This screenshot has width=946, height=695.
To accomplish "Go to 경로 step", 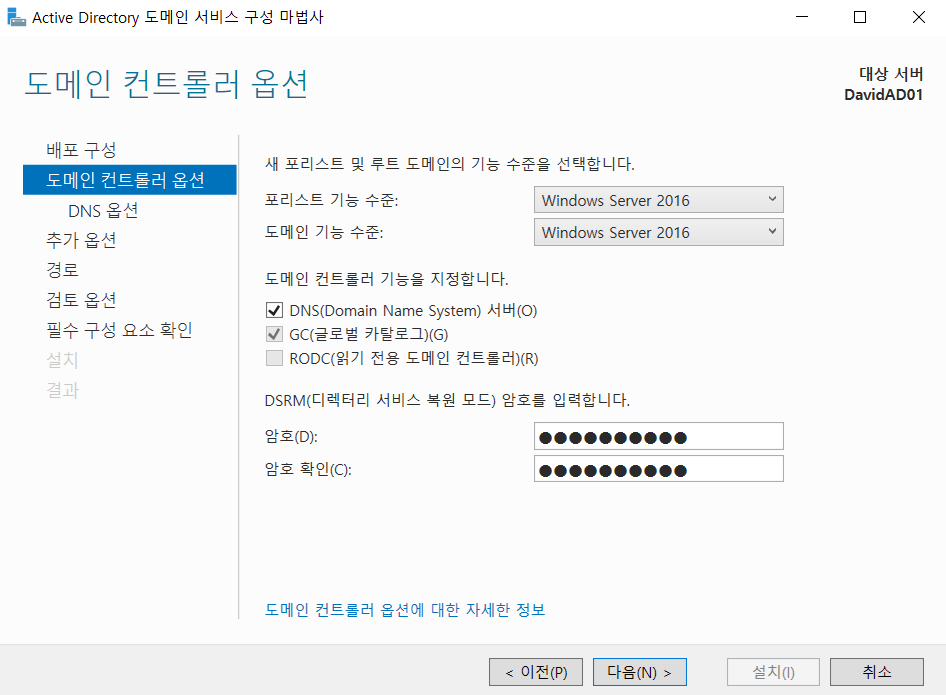I will [x=63, y=270].
